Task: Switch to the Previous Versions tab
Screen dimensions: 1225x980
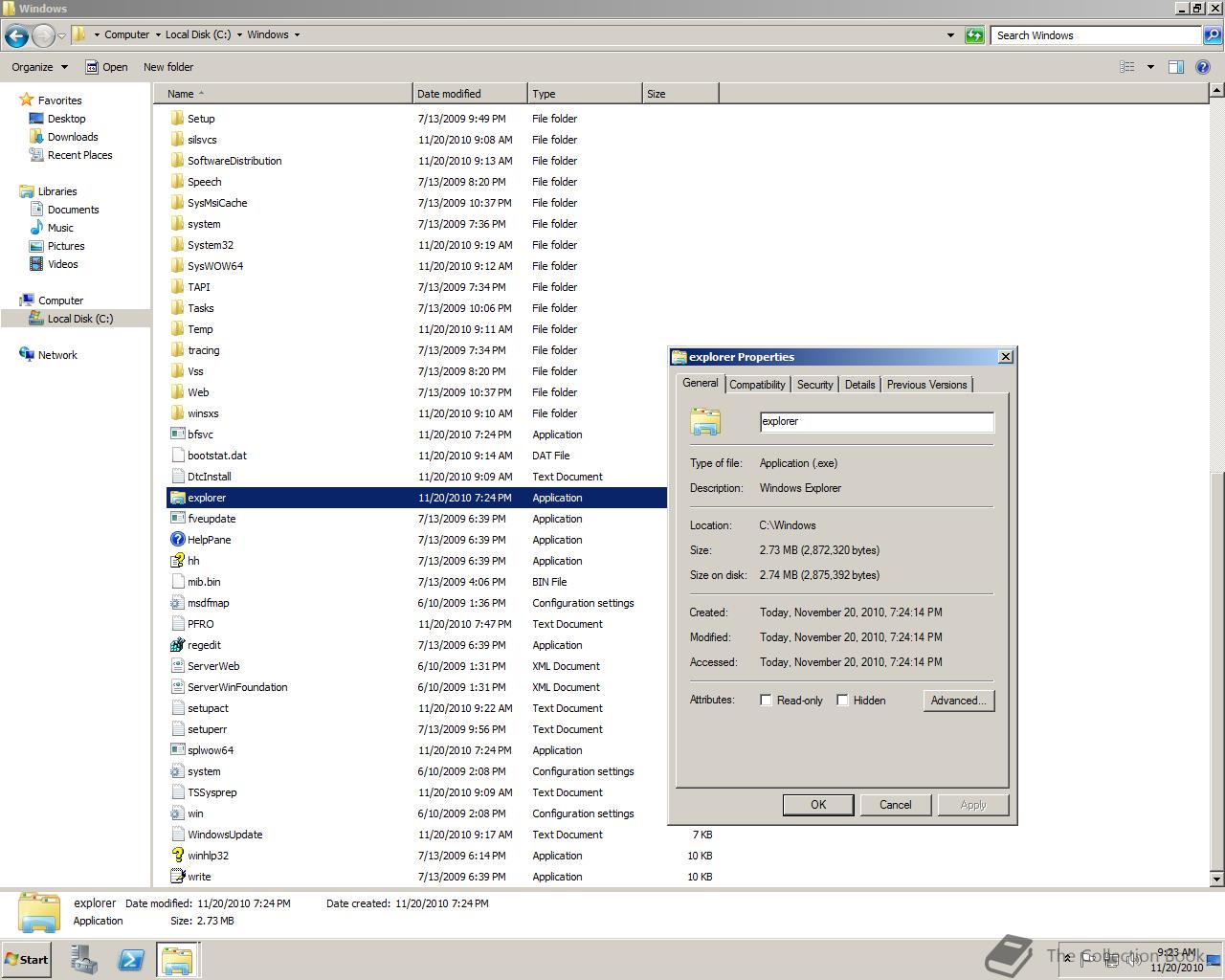Action: click(926, 385)
